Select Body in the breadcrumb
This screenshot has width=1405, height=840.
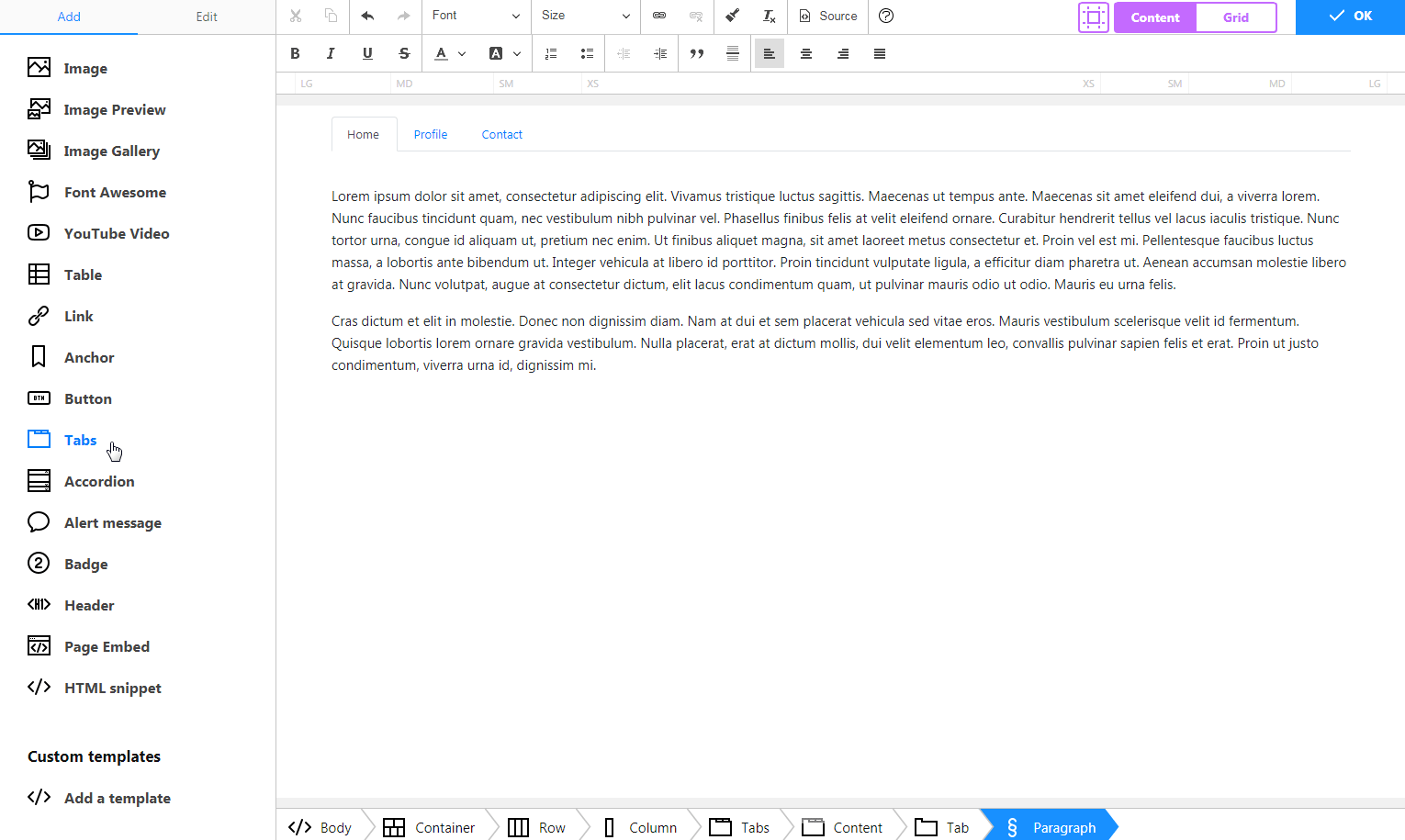[x=320, y=827]
